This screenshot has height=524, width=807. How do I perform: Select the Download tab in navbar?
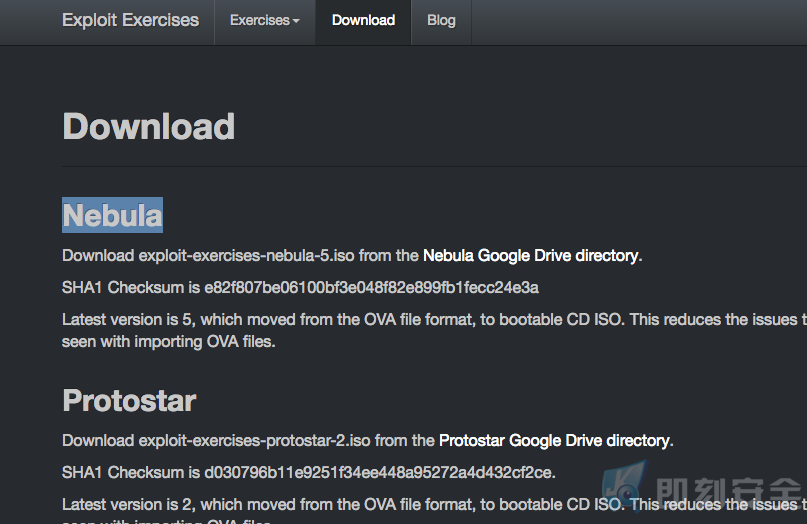[x=363, y=21]
